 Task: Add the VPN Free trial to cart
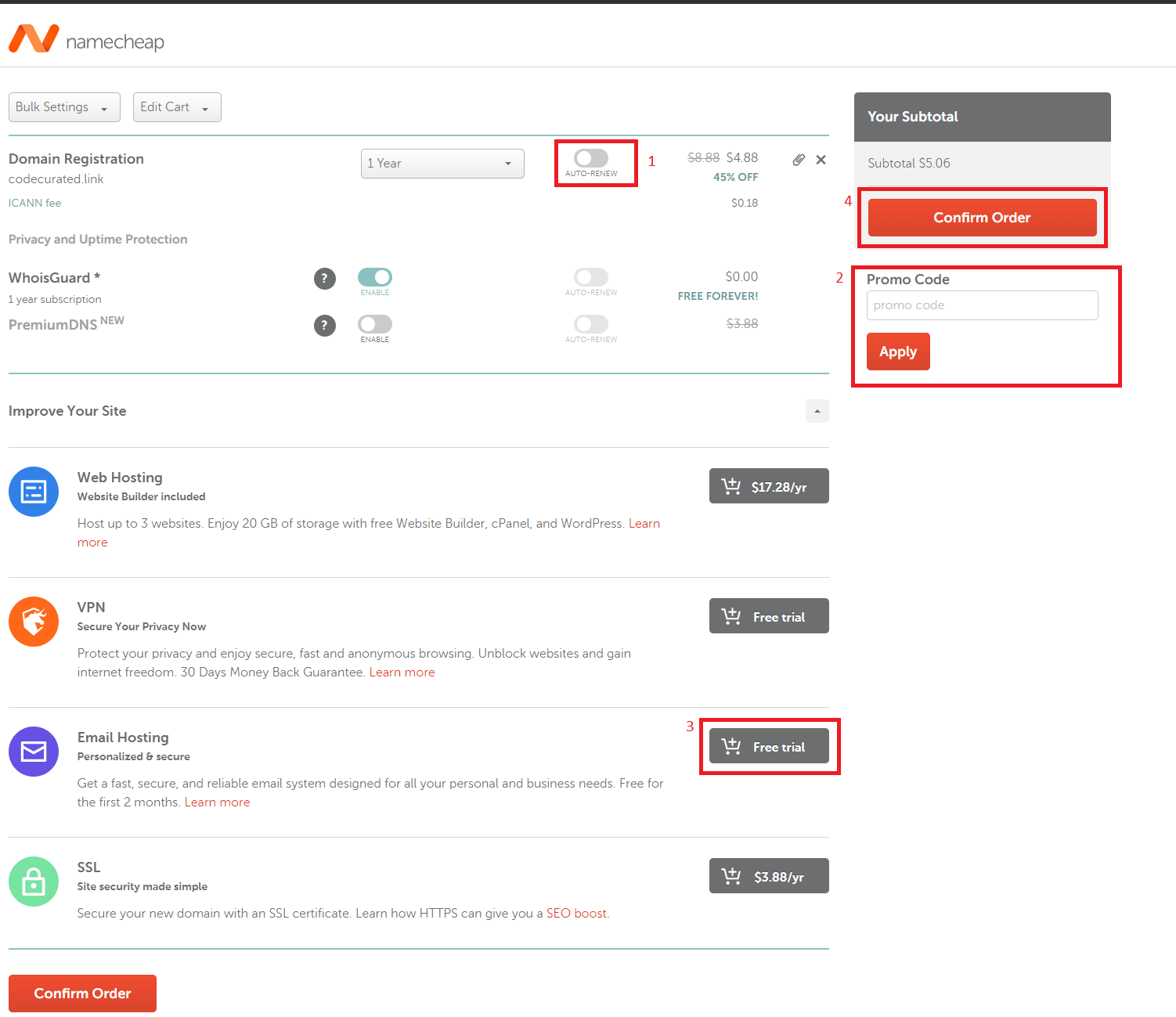[769, 616]
